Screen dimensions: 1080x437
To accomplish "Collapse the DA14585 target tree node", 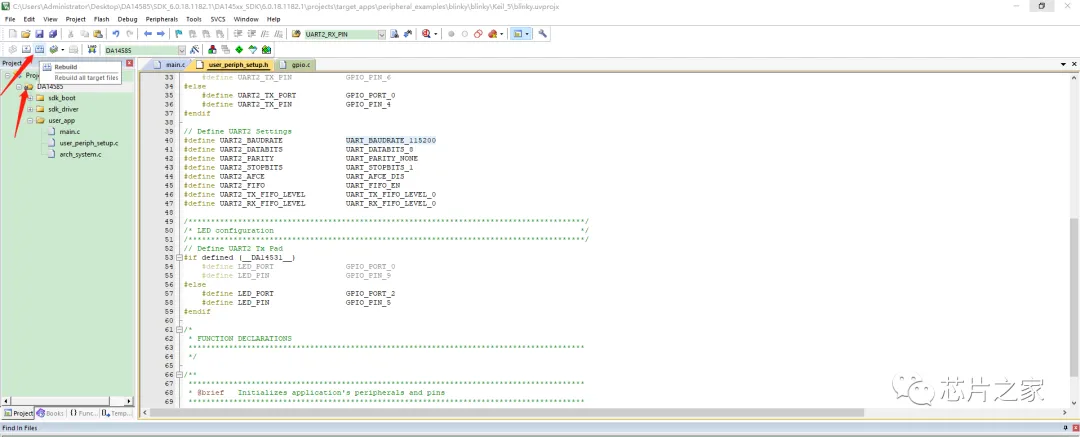I will (19, 87).
